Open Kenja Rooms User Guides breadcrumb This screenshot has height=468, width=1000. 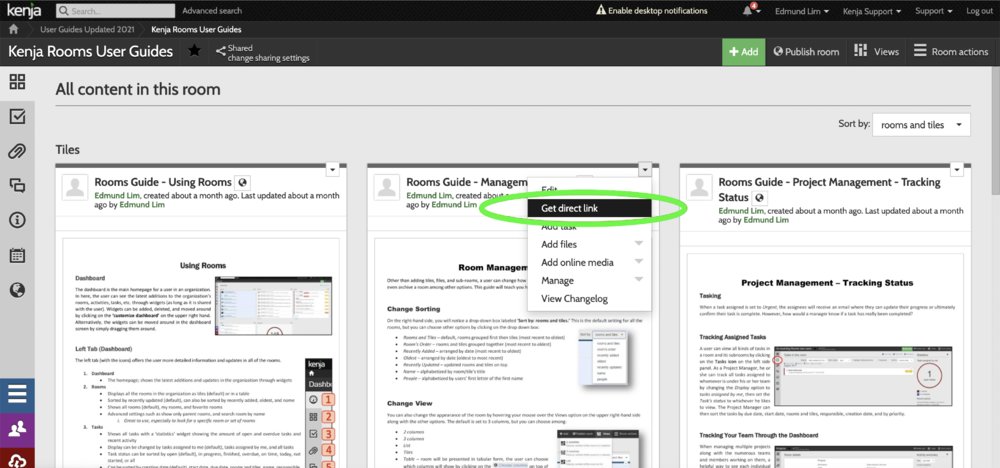click(x=196, y=29)
